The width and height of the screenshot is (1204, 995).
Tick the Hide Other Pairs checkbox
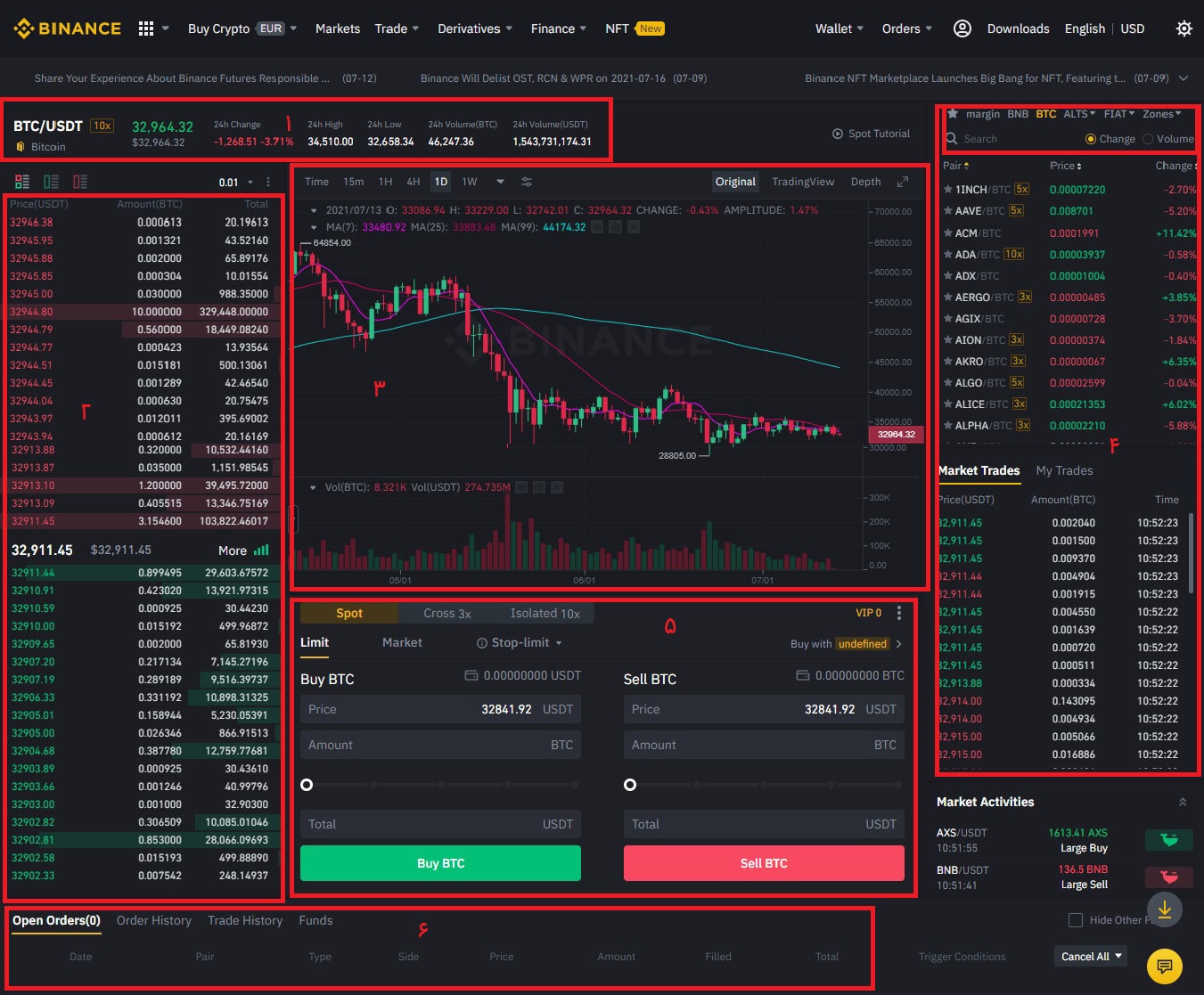pyautogui.click(x=1076, y=920)
